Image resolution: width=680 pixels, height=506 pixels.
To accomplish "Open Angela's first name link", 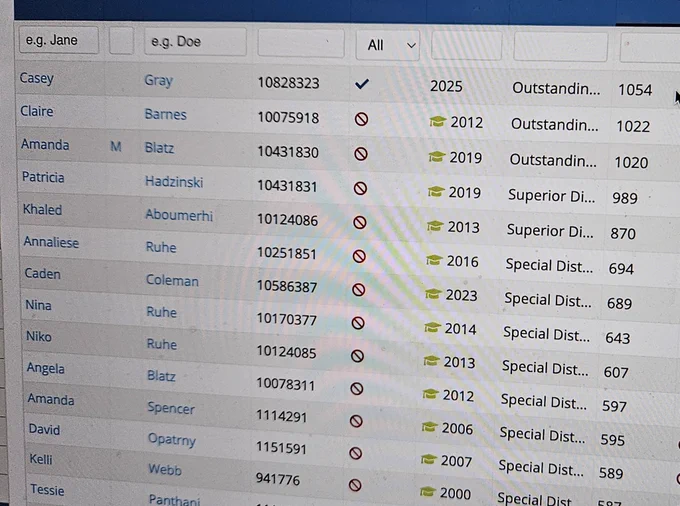I will [x=46, y=368].
